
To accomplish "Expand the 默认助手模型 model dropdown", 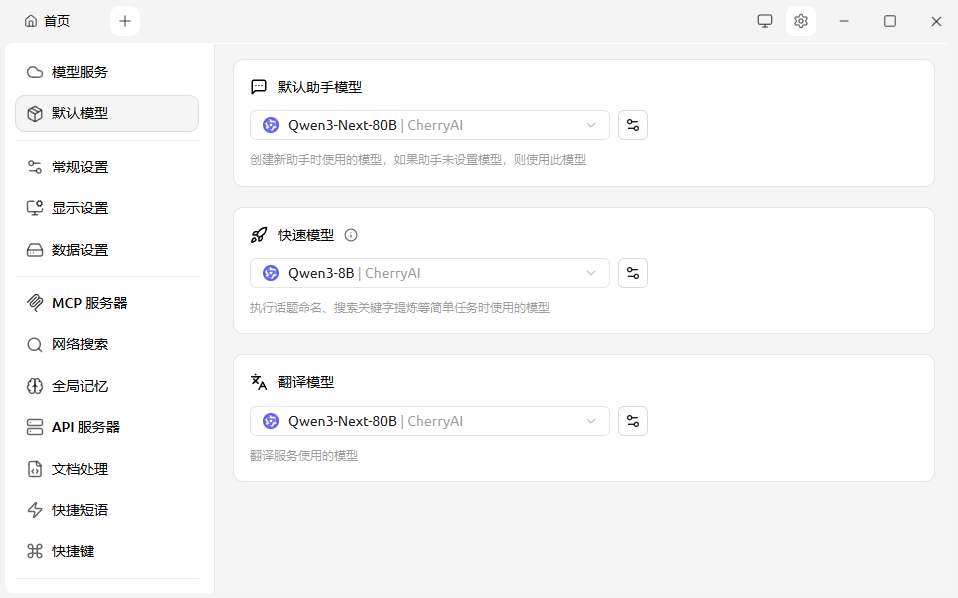I will tap(429, 125).
